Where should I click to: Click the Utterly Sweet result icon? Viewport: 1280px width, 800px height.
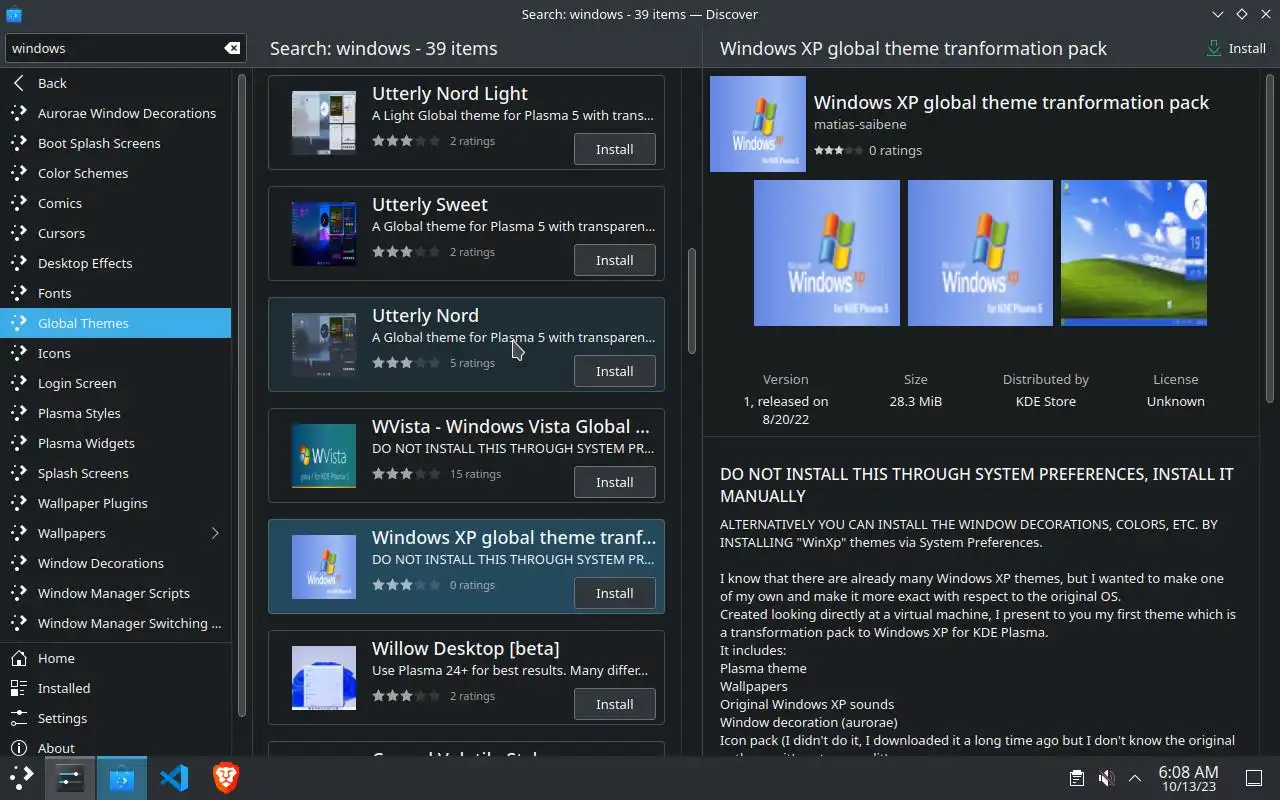(x=323, y=234)
